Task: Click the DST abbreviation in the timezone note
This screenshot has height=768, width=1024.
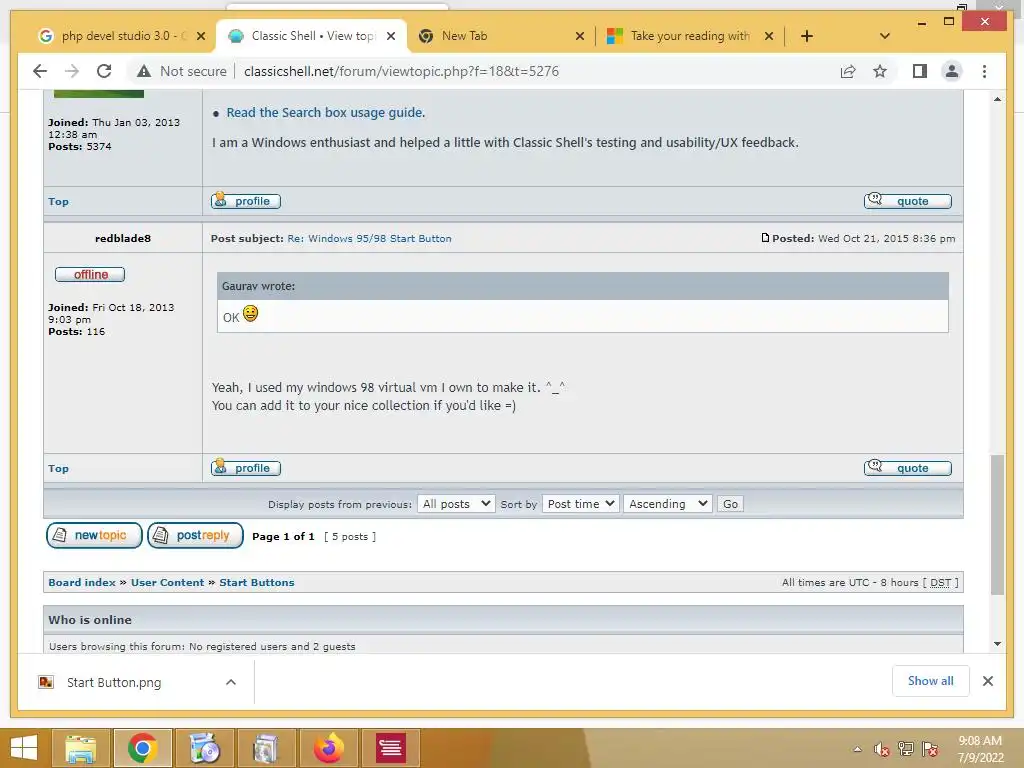Action: click(x=940, y=583)
